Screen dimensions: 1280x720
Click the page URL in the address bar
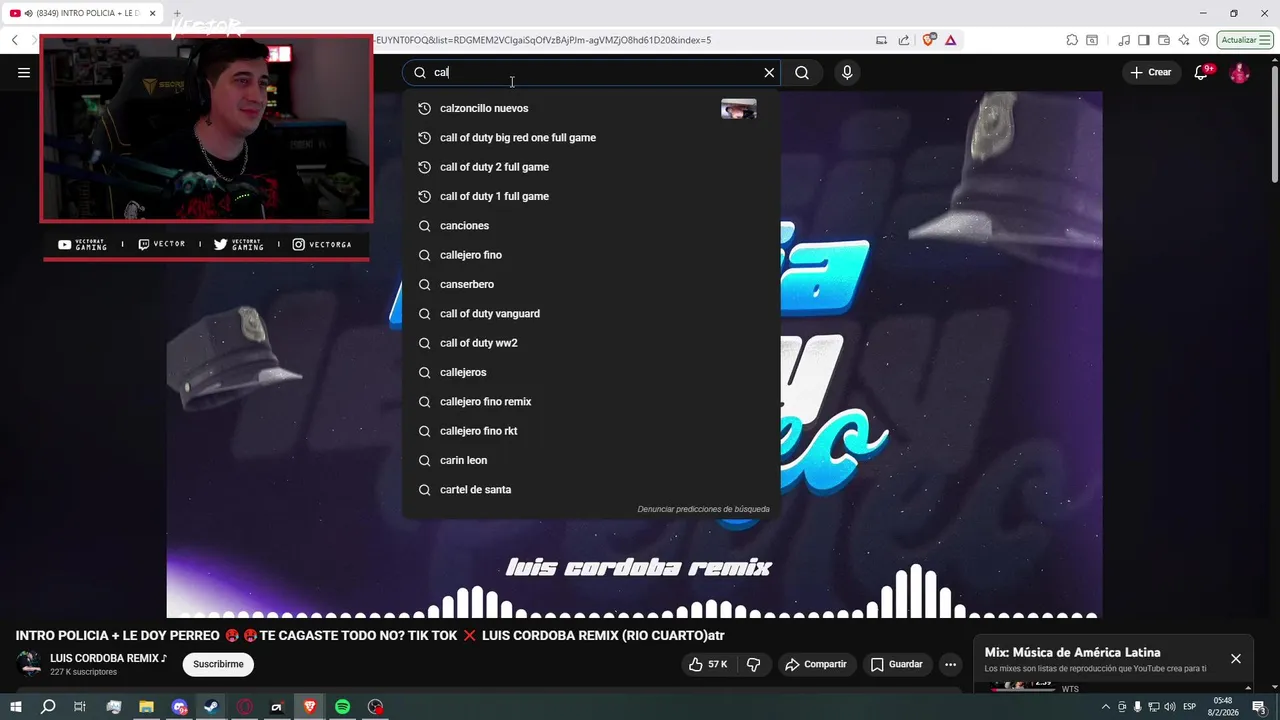[x=543, y=40]
